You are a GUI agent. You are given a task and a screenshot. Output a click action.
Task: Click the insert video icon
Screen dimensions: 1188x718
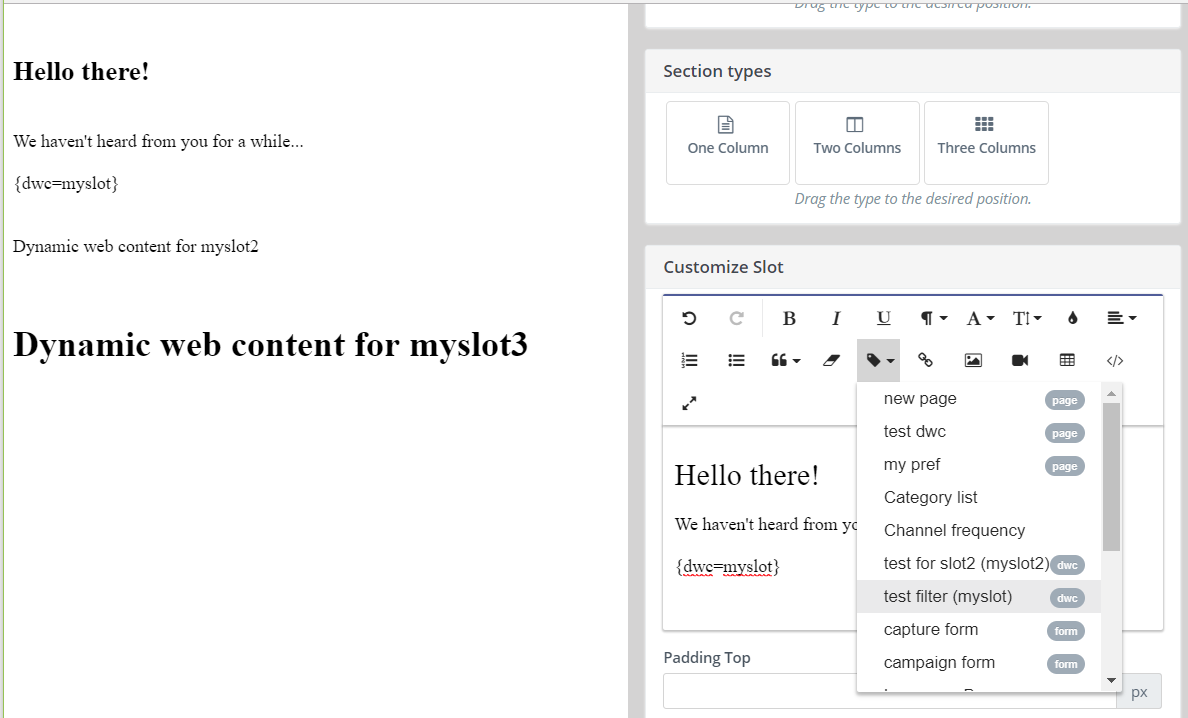[x=1020, y=361]
